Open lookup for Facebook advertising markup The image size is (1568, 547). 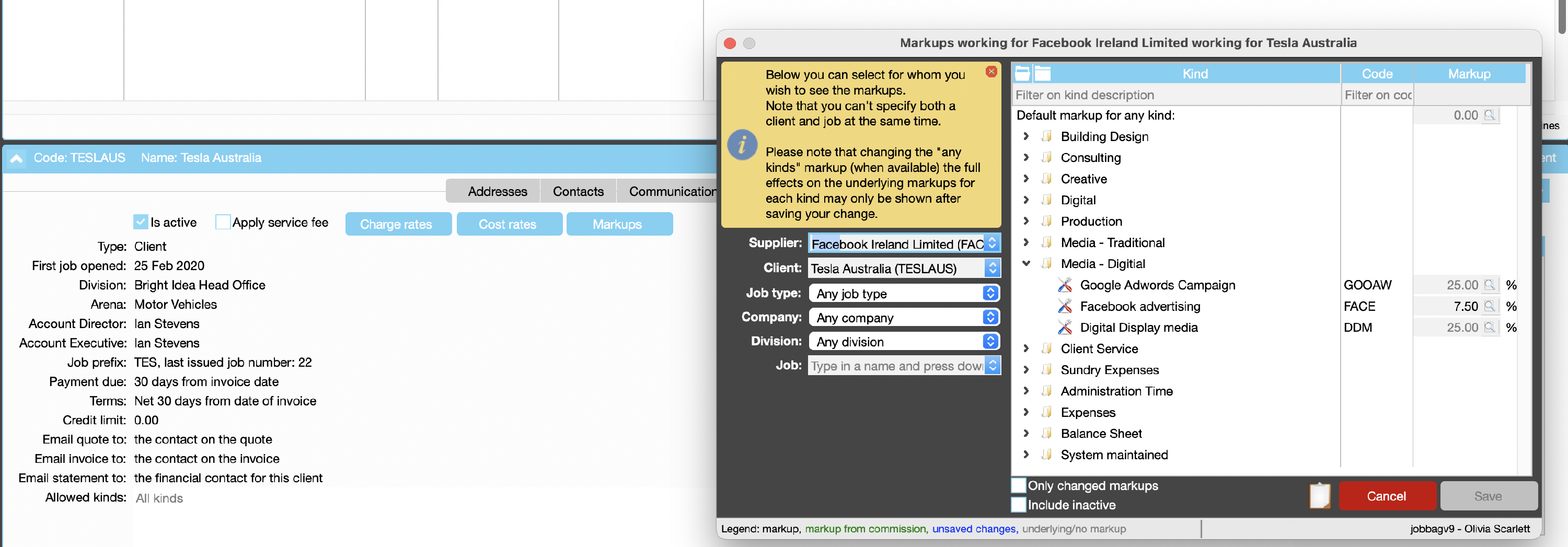click(1490, 306)
